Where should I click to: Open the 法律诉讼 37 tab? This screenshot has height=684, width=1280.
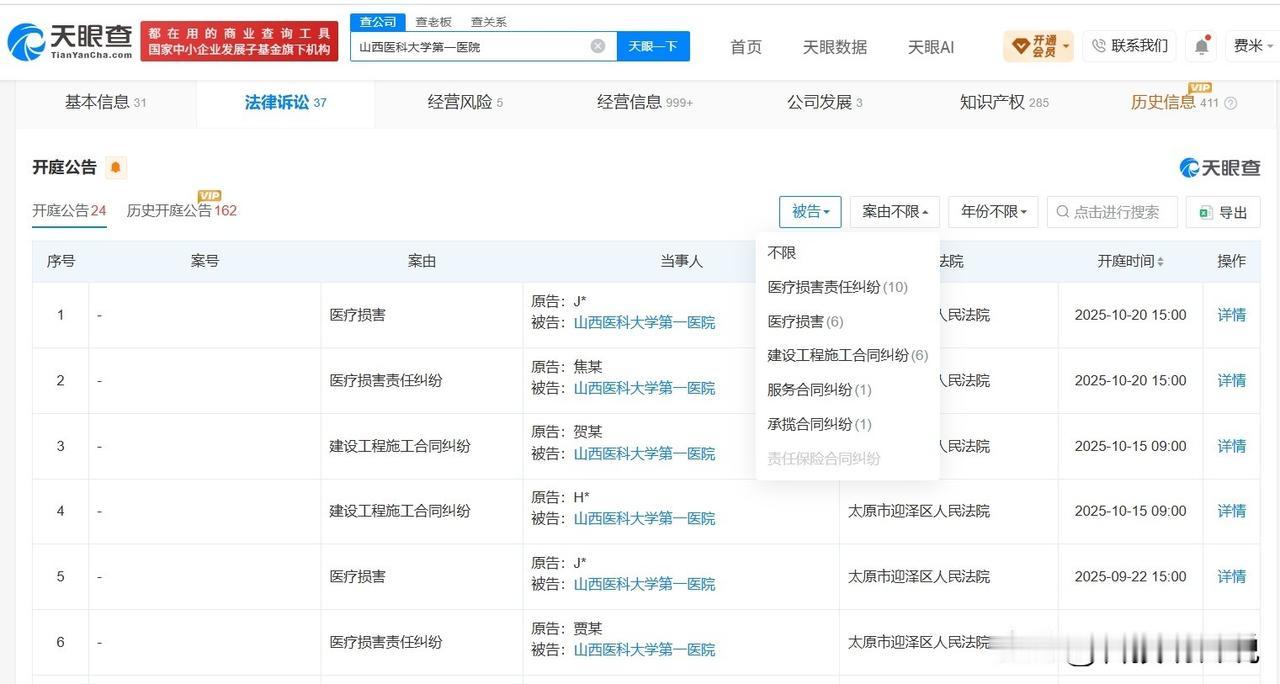285,102
